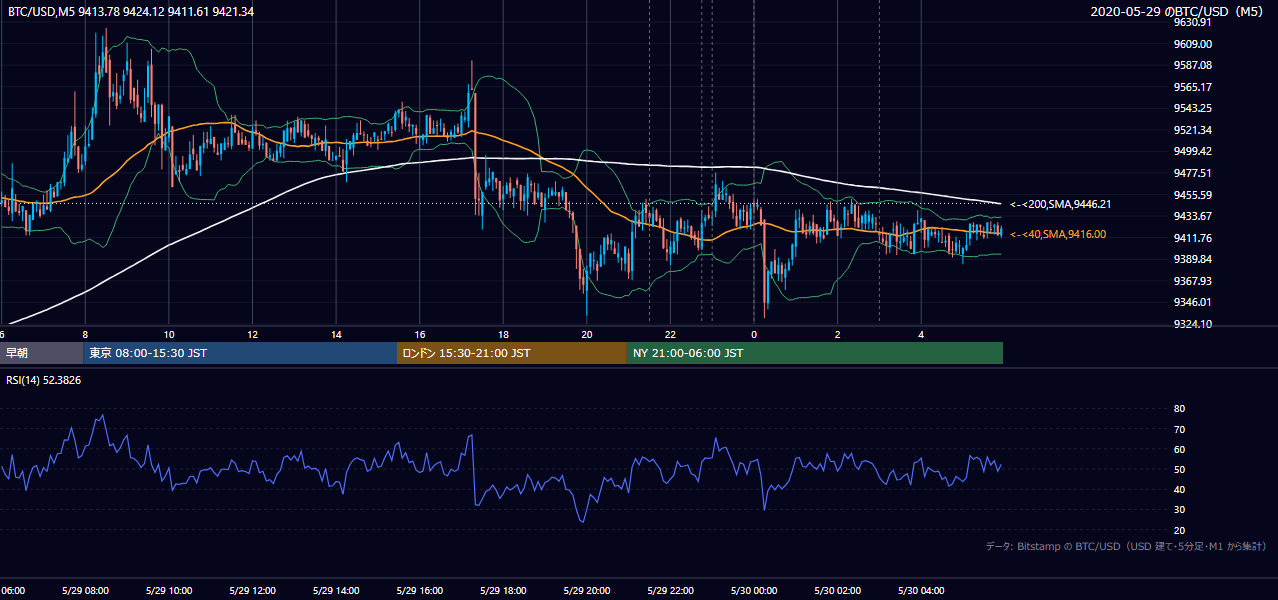Click hour tick 12 under the price chart
Screen dimensions: 1278x600
point(252,334)
